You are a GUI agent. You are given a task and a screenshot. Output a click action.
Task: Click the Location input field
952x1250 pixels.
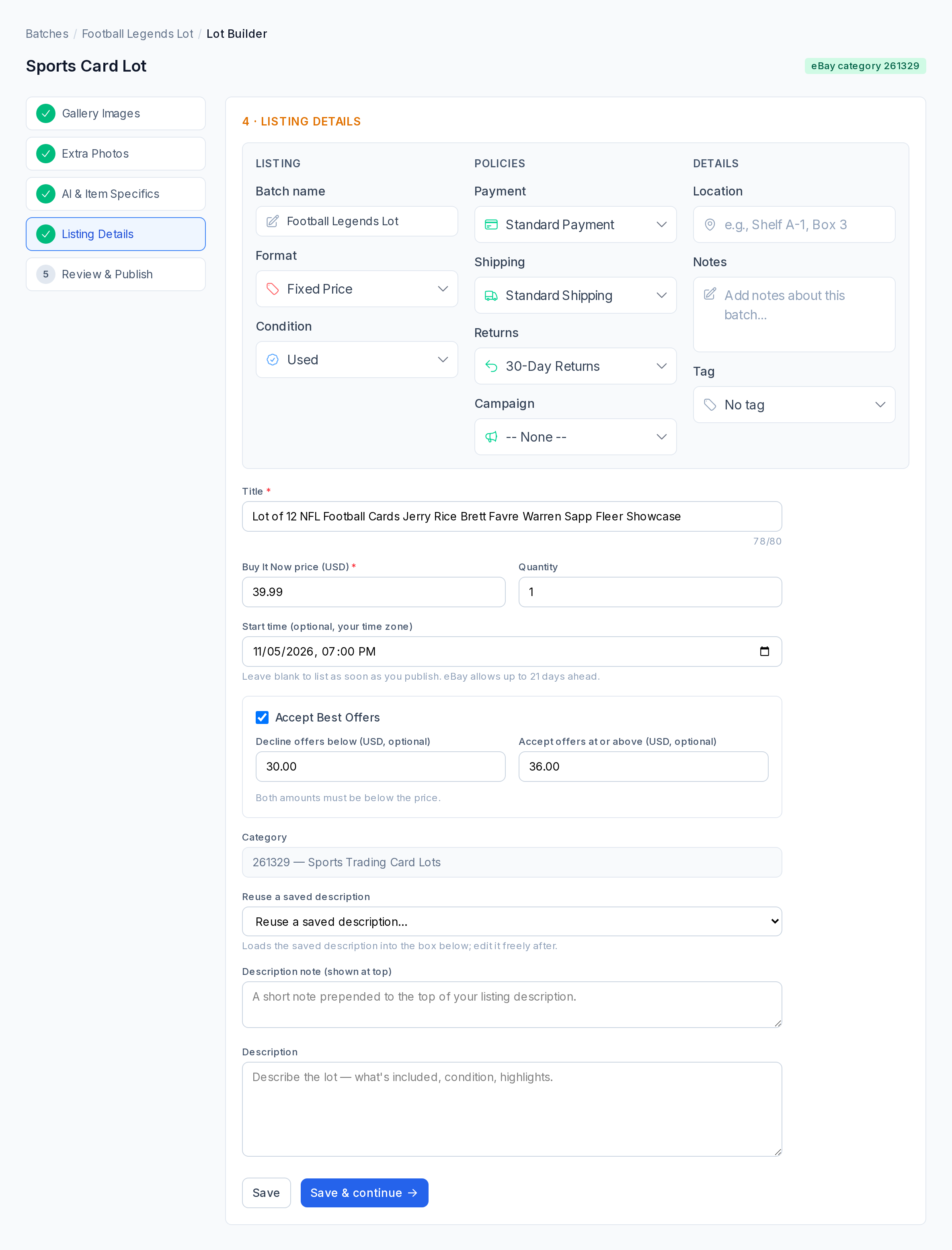pyautogui.click(x=794, y=224)
